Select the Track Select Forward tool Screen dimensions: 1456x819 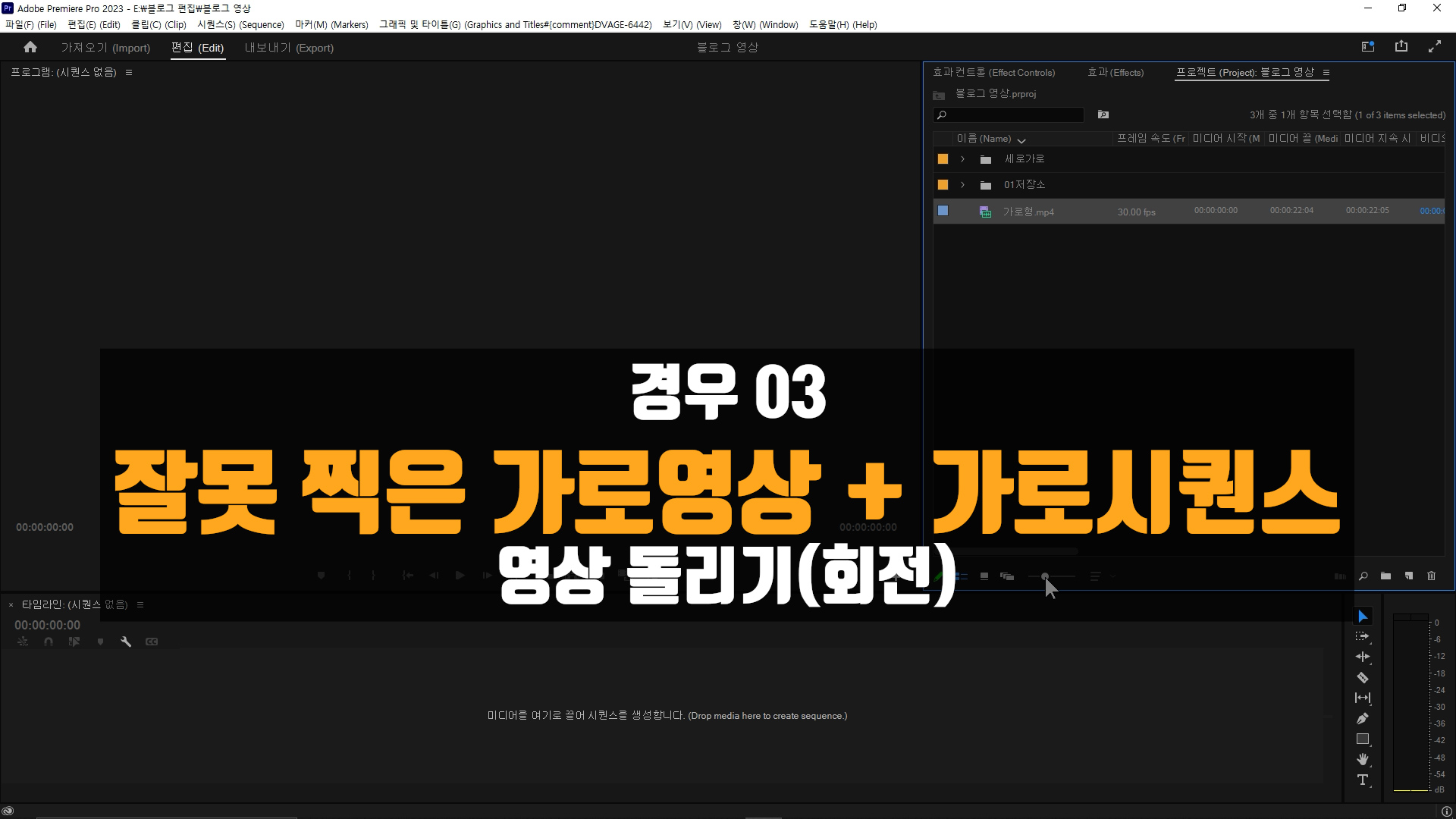1363,636
